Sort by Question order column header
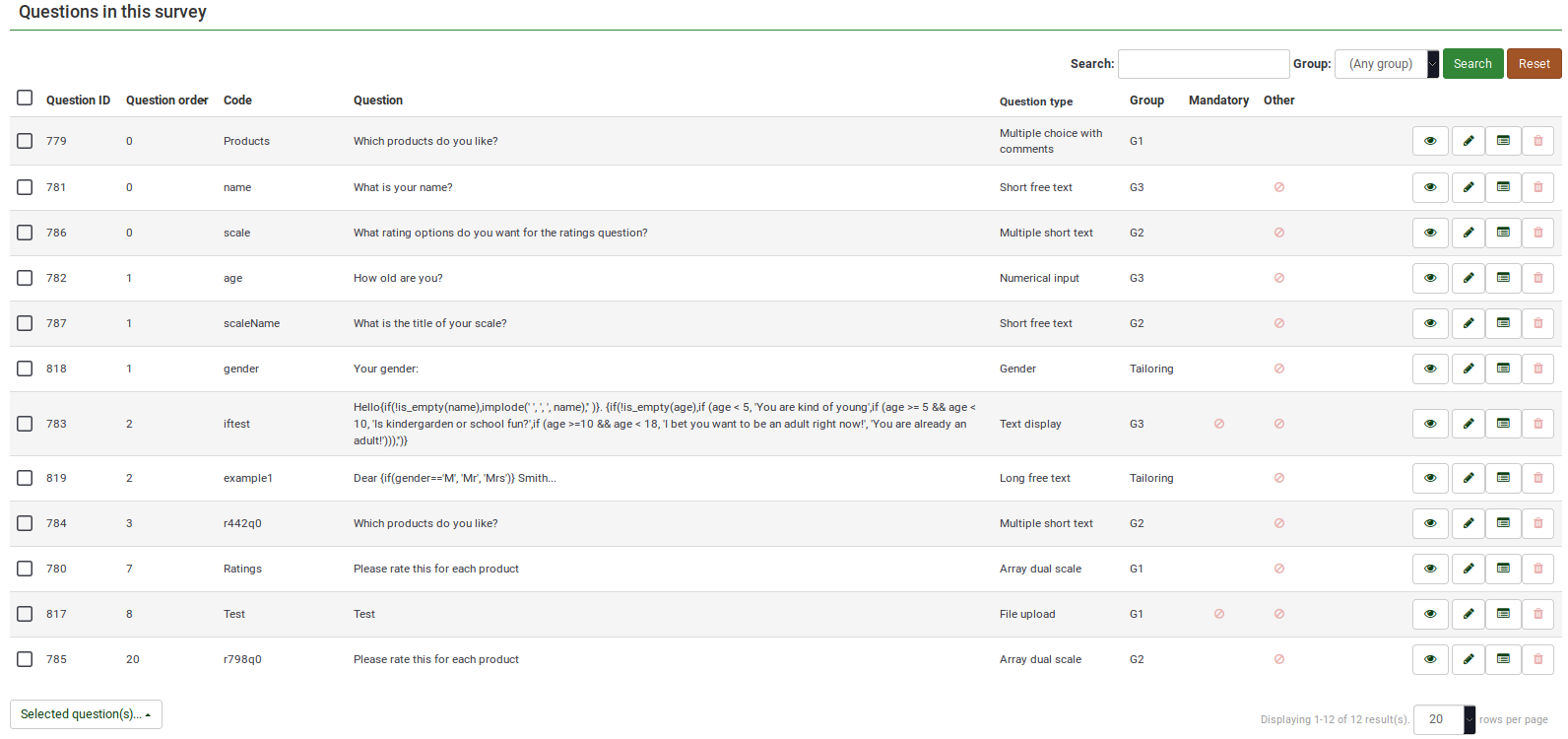The width and height of the screenshot is (1568, 739). coord(166,101)
